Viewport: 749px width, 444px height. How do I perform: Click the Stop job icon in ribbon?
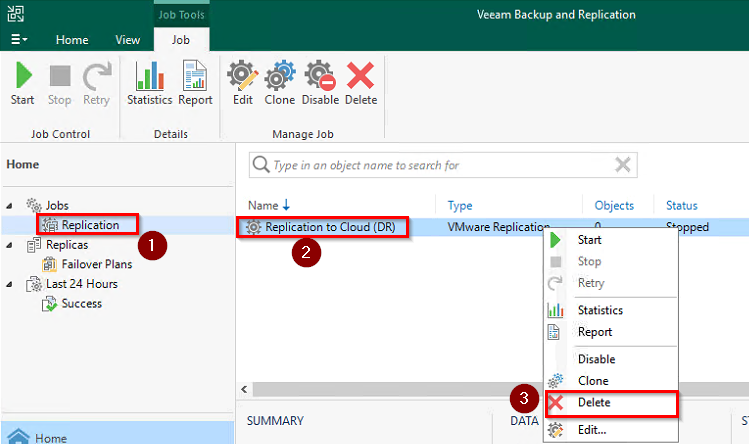[x=60, y=76]
